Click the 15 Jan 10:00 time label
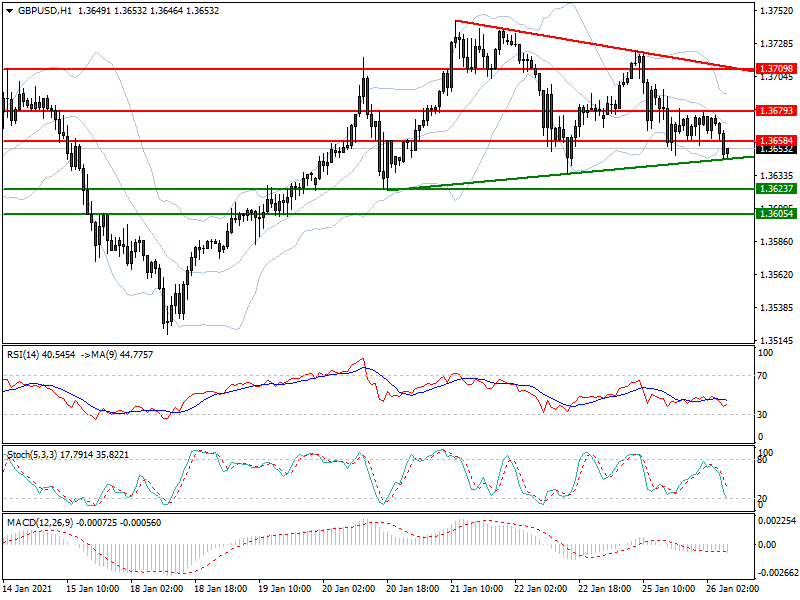Image resolution: width=800 pixels, height=600 pixels. pos(93,588)
